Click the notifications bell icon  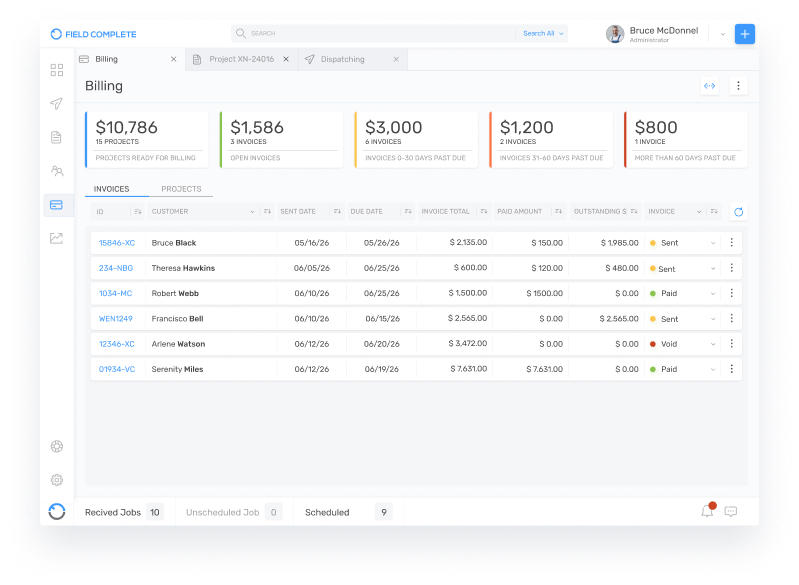[707, 511]
